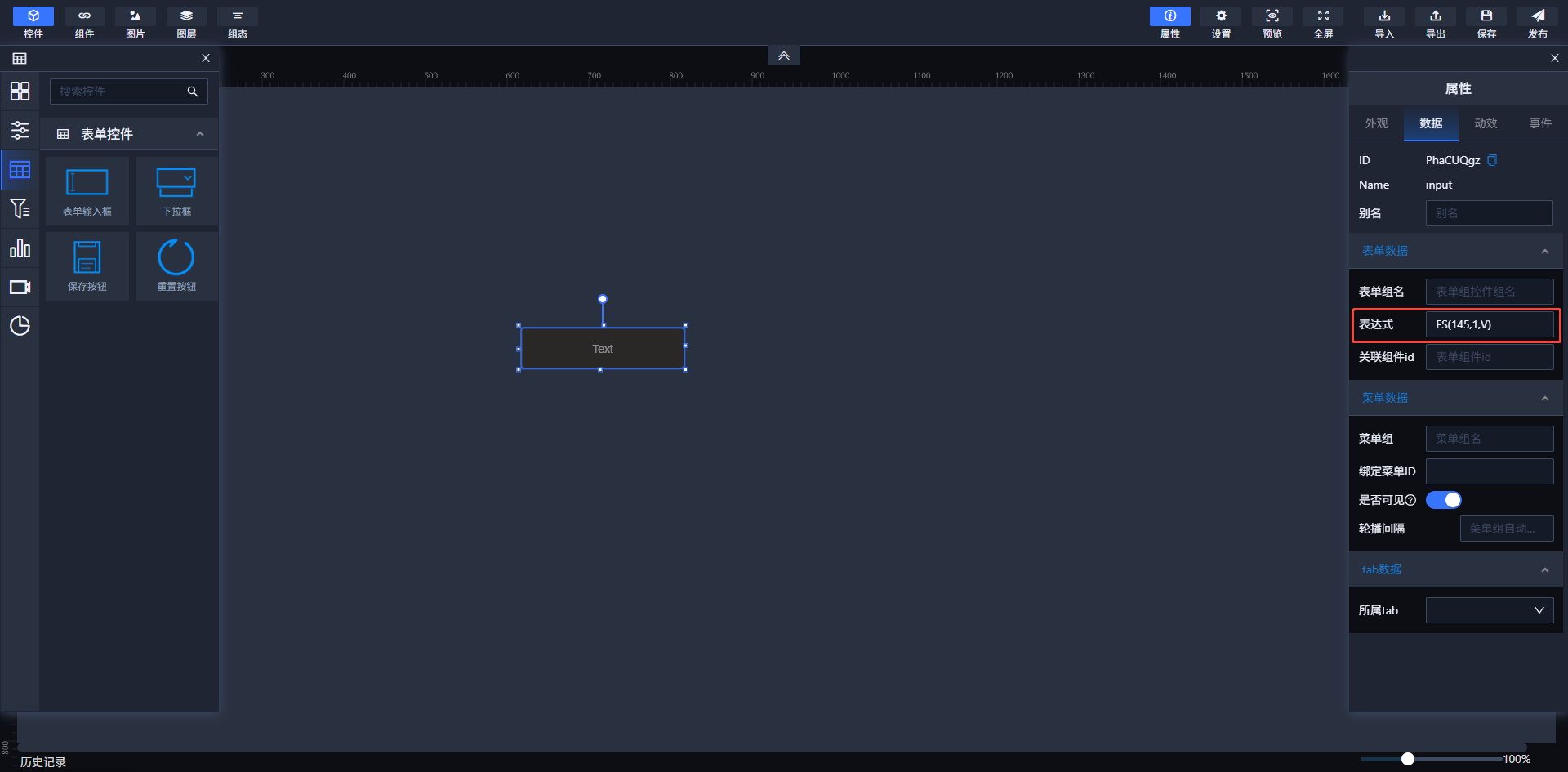The image size is (1568, 772).
Task: Click the 表达式 expression input field
Action: pos(1489,324)
